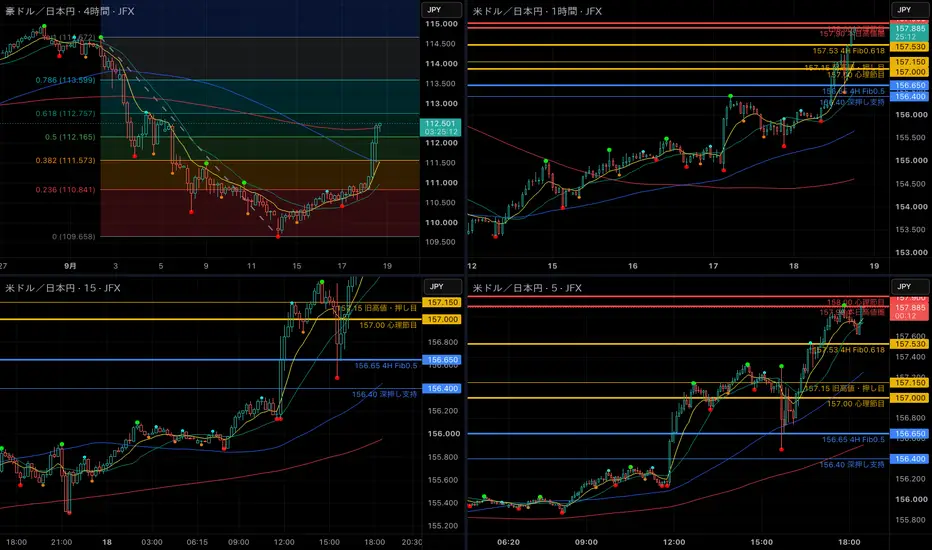932x550 pixels.
Task: Click the 157.53 4H Fib0.618 line label on 5-minute chart
Action: point(849,350)
